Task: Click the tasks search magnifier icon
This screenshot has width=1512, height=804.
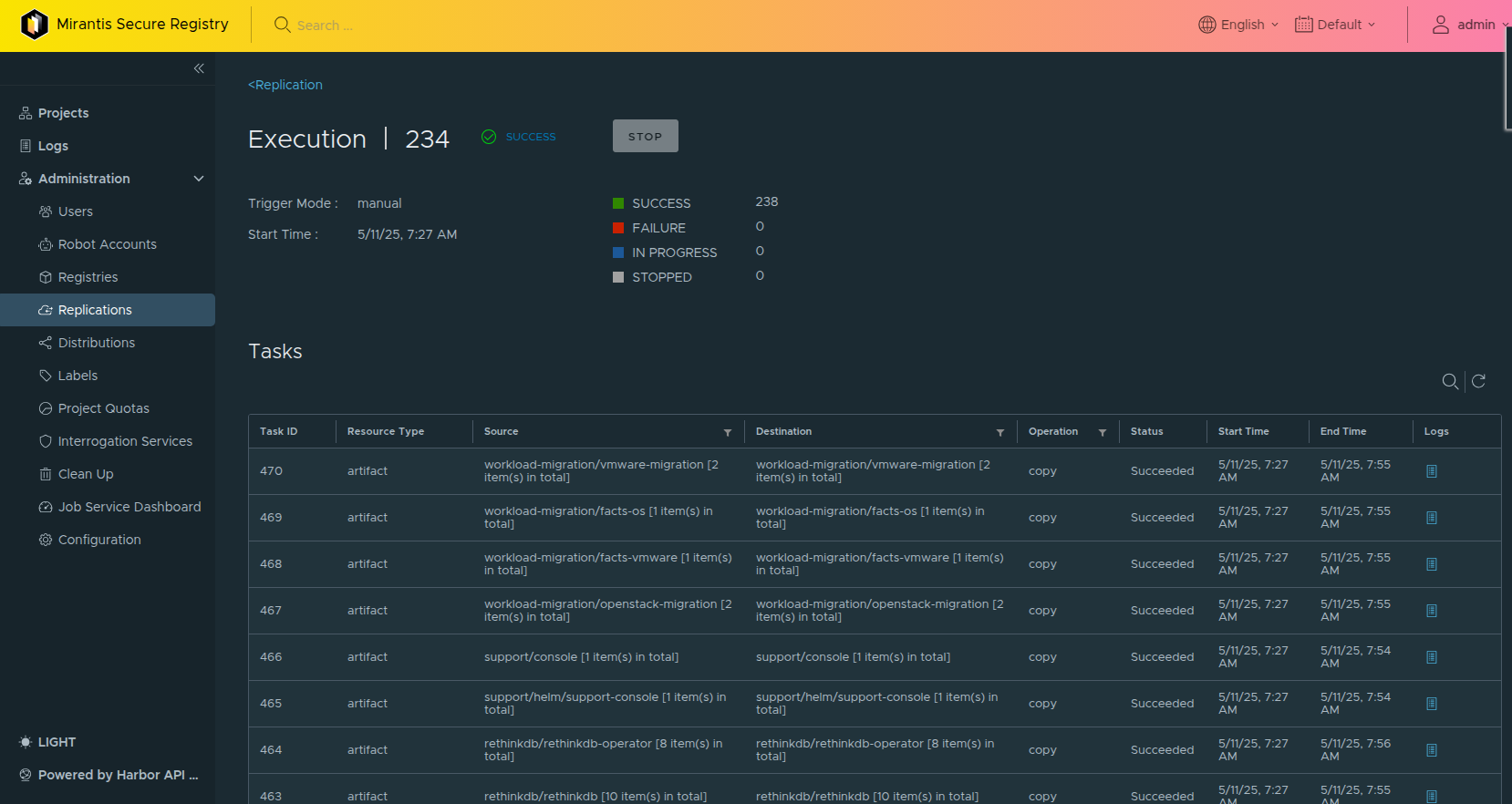Action: [x=1449, y=381]
